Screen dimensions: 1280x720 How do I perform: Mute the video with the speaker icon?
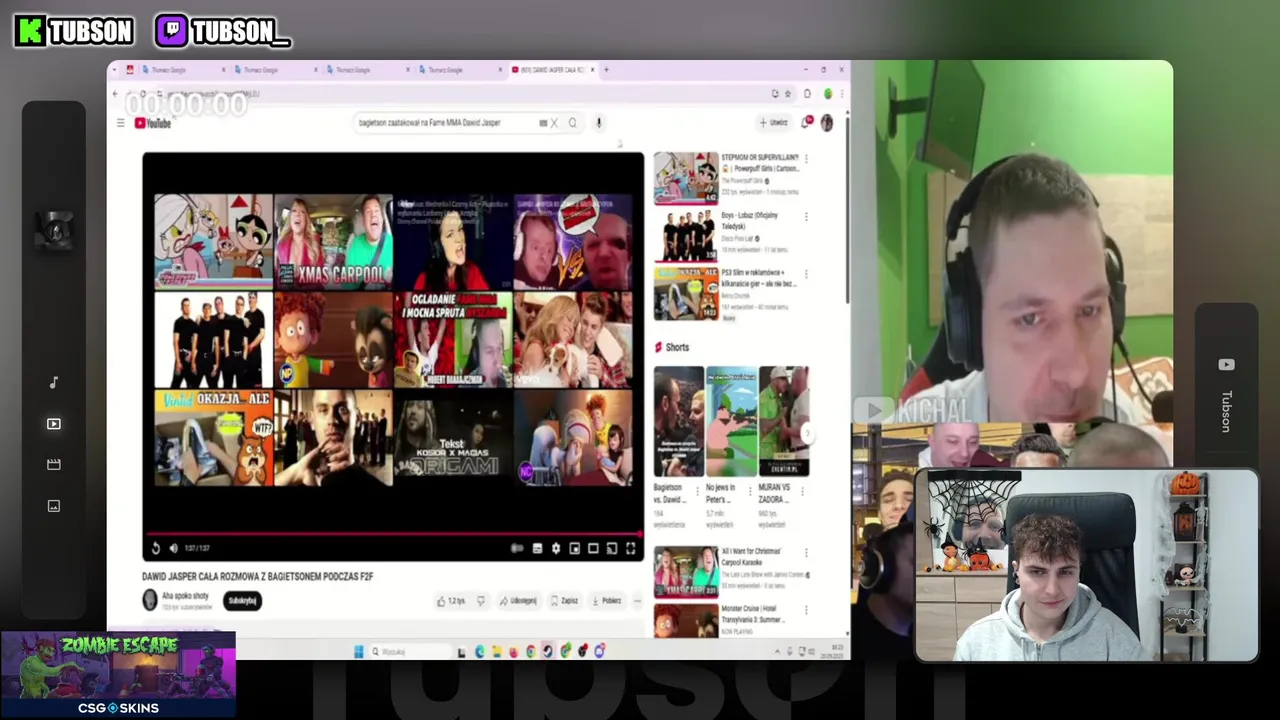point(174,548)
